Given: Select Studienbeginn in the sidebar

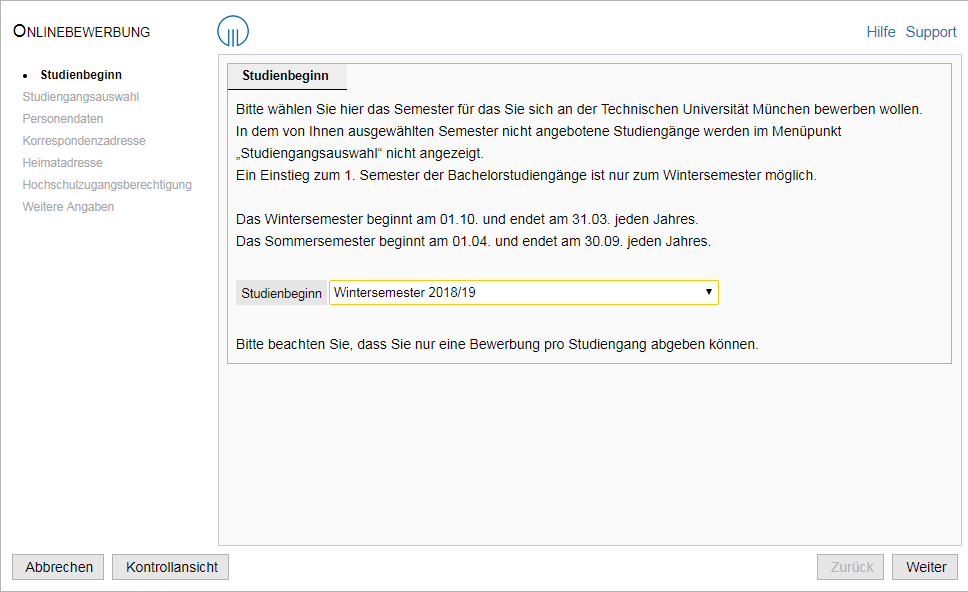Looking at the screenshot, I should (x=81, y=75).
